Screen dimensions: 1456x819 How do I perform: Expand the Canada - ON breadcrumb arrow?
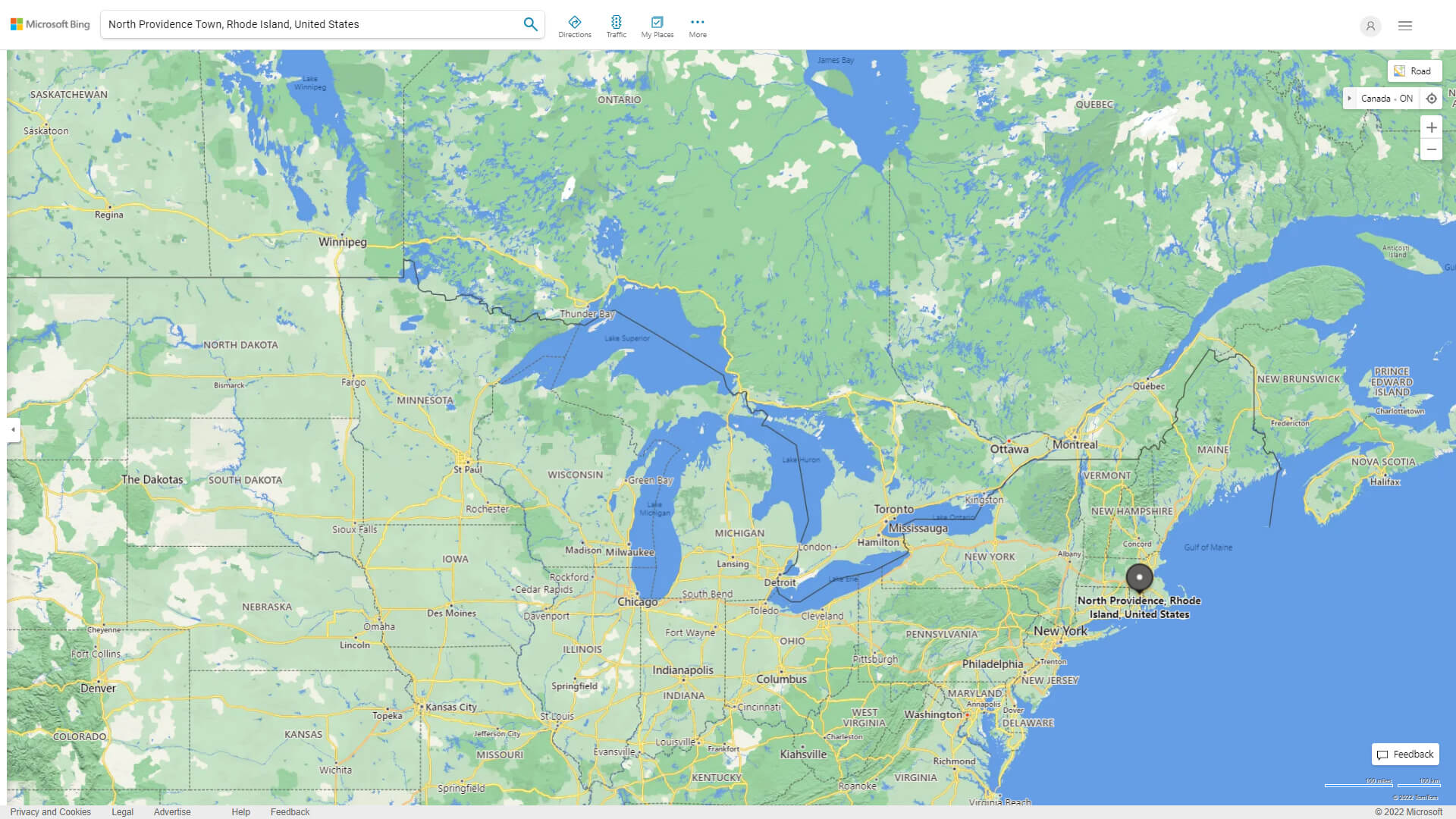pyautogui.click(x=1350, y=99)
